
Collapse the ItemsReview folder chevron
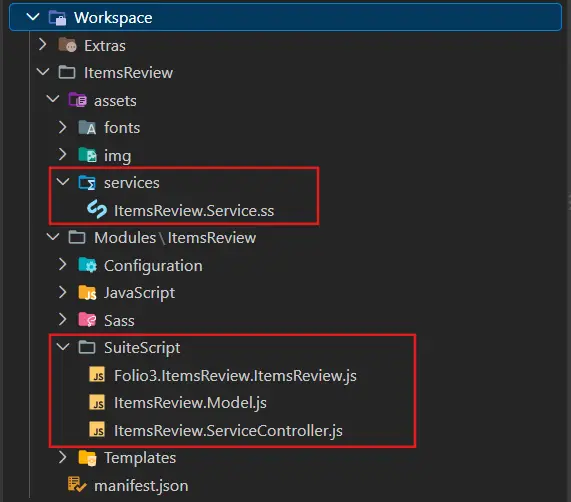[x=43, y=71]
